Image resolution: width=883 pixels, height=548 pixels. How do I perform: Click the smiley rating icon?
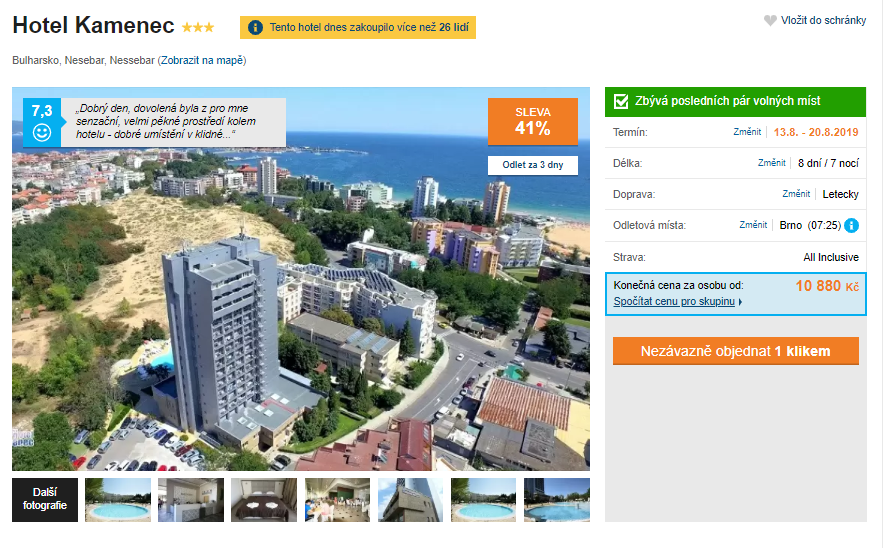tap(42, 132)
